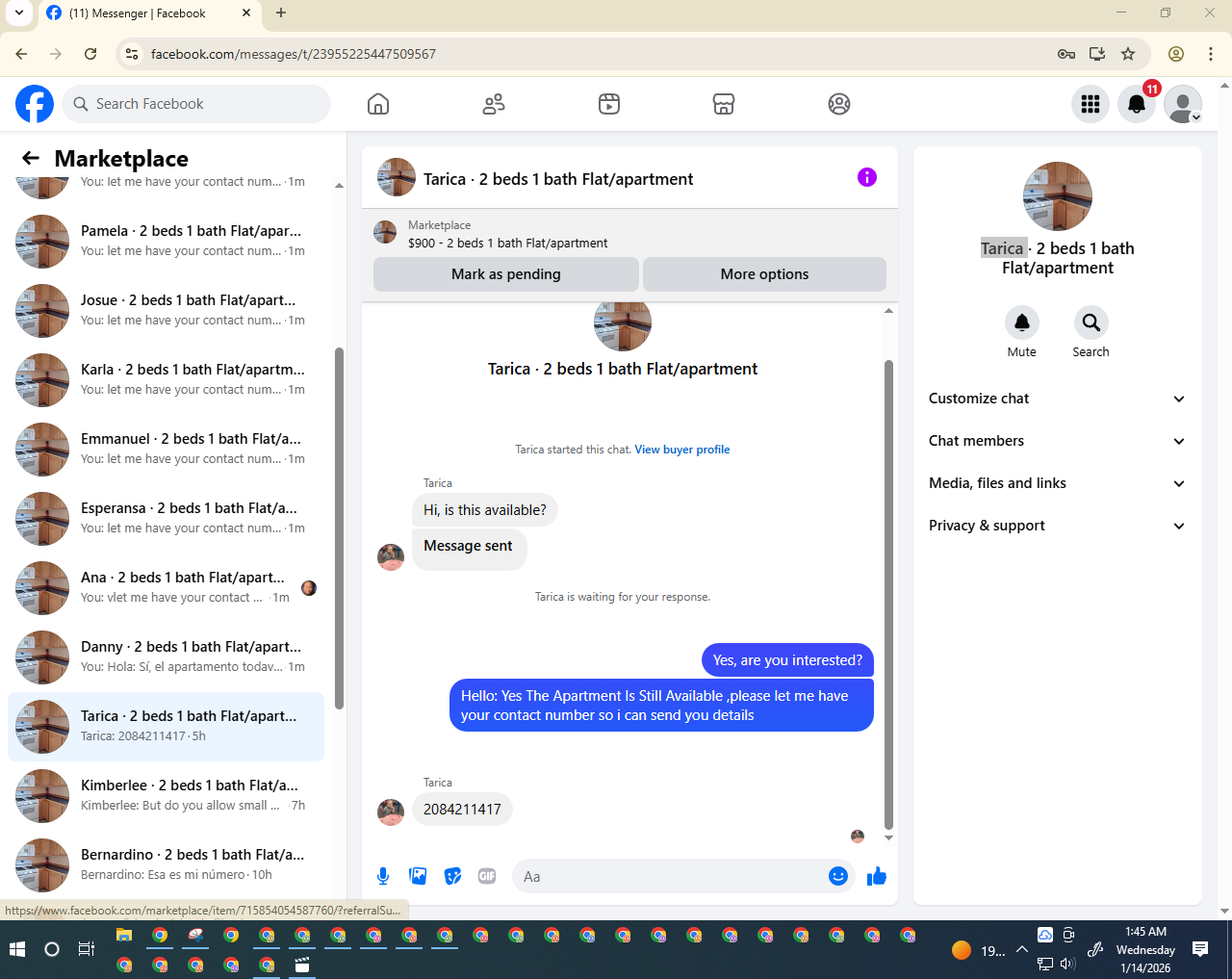Click the voice clip microphone icon
Screen dimensions: 1232x979
[x=383, y=876]
